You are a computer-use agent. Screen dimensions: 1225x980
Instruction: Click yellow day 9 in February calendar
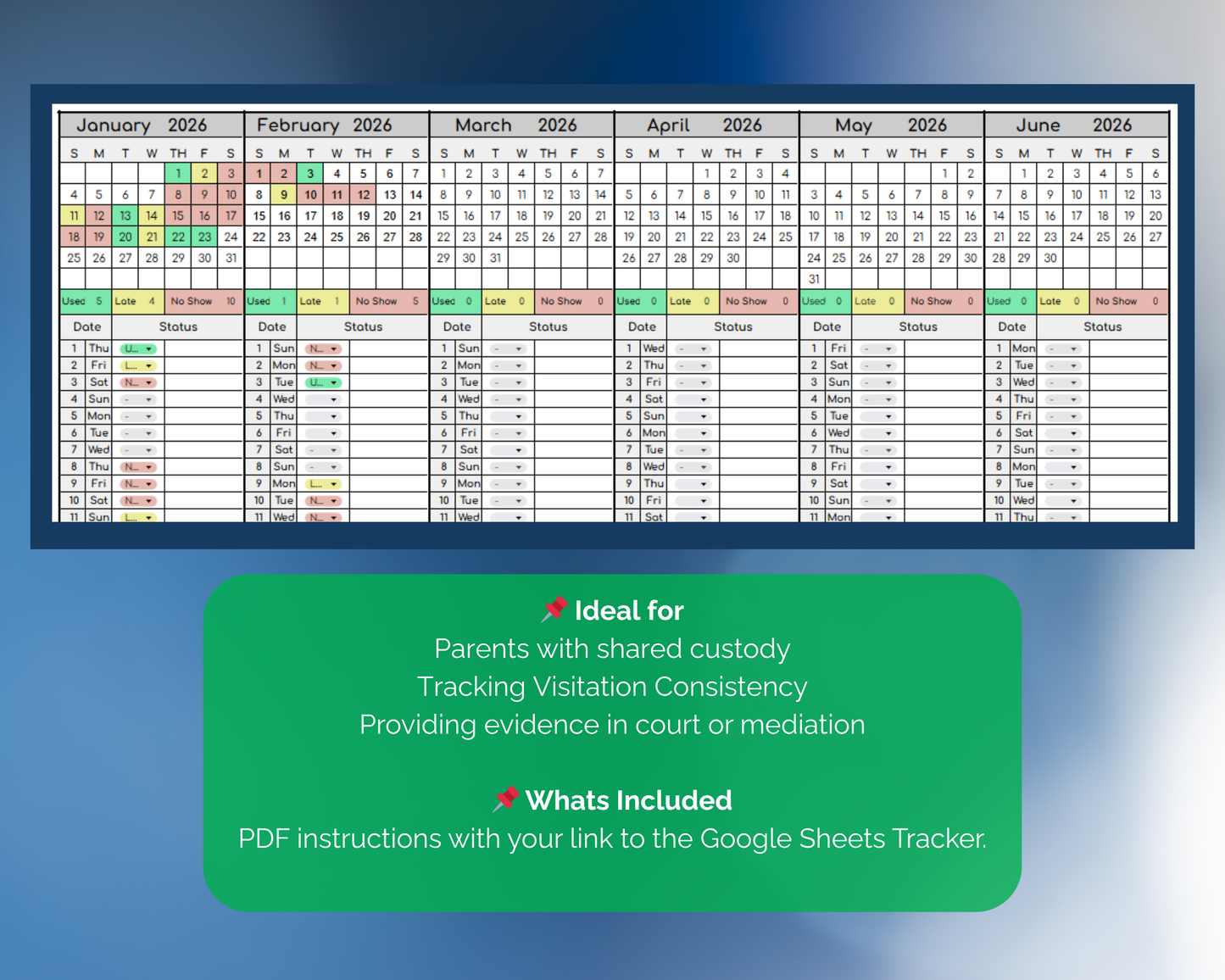284,195
